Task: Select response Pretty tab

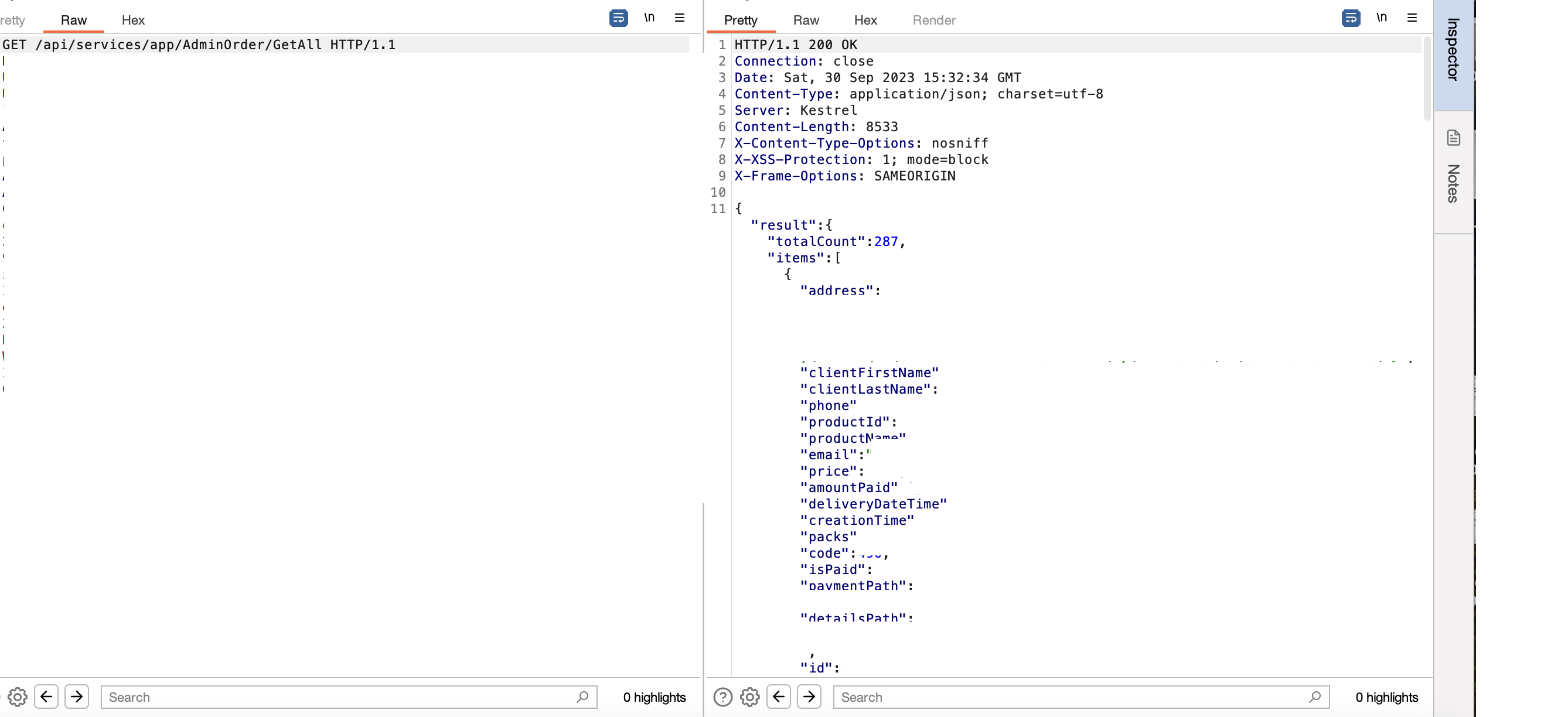Action: (741, 20)
